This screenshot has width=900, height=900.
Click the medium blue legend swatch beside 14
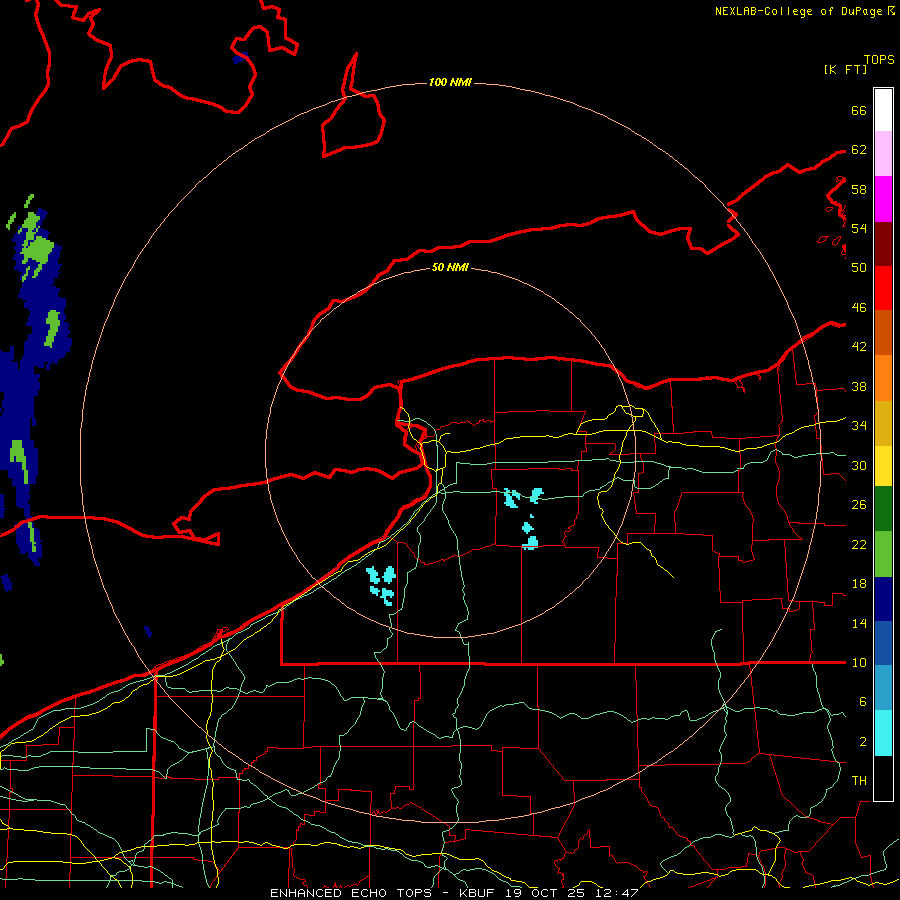coord(883,643)
